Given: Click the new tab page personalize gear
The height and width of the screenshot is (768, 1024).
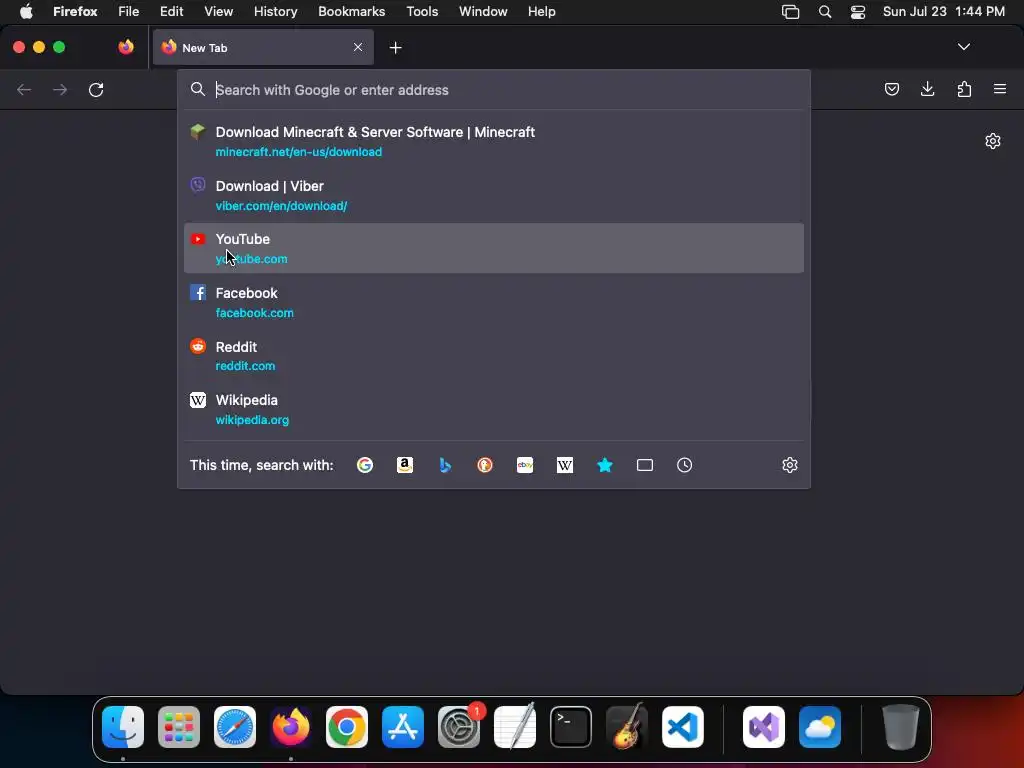Looking at the screenshot, I should (993, 141).
